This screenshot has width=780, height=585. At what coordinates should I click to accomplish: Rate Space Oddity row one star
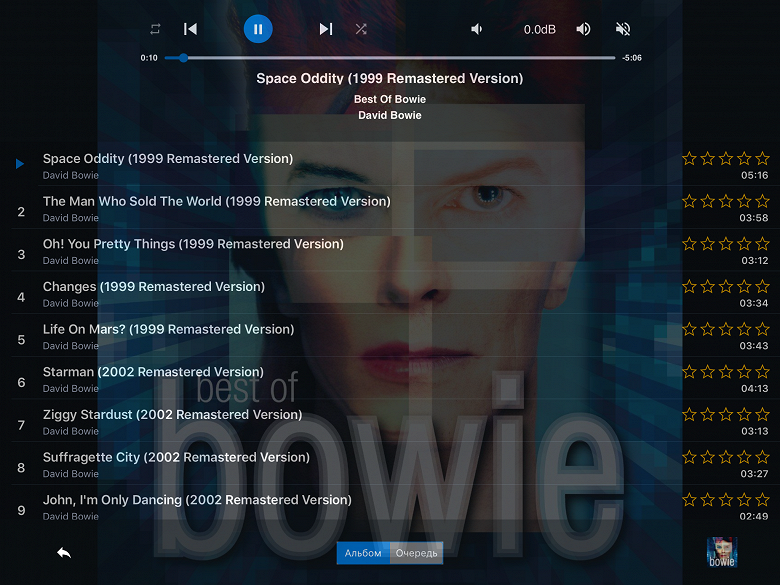click(689, 159)
